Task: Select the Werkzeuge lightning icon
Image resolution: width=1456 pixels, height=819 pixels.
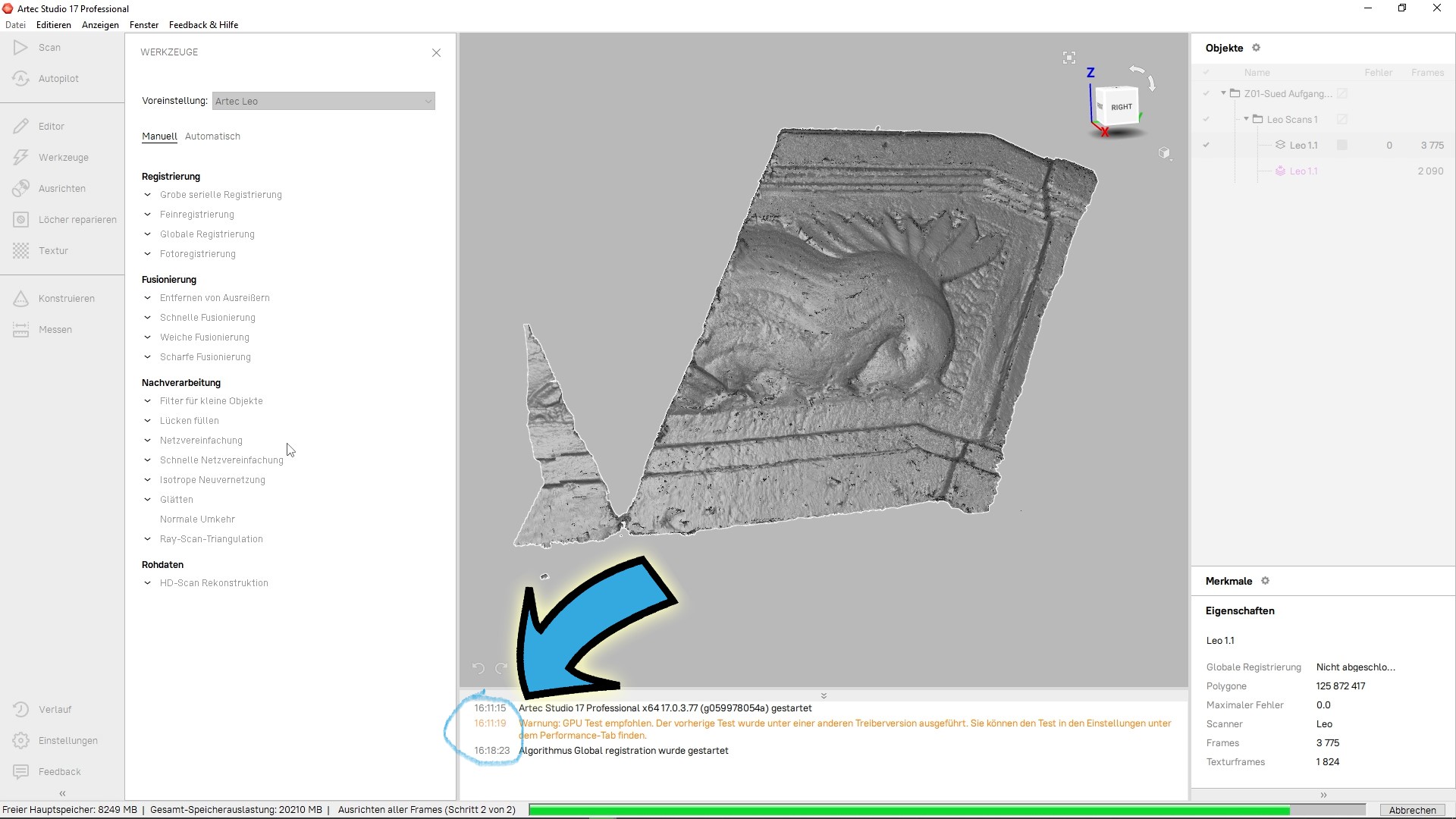Action: pyautogui.click(x=20, y=157)
